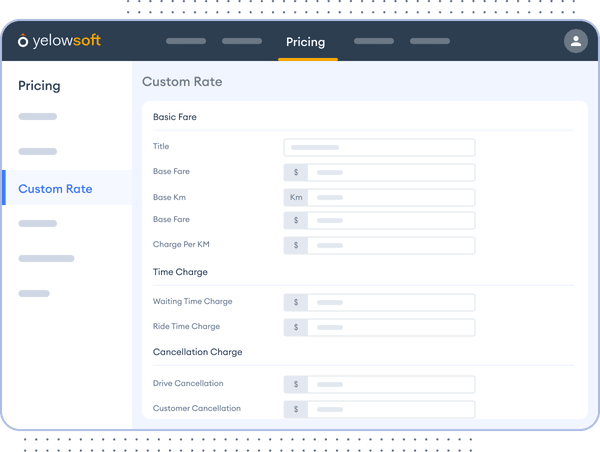Focus the Base Km input field
The image size is (600, 452).
pyautogui.click(x=391, y=197)
